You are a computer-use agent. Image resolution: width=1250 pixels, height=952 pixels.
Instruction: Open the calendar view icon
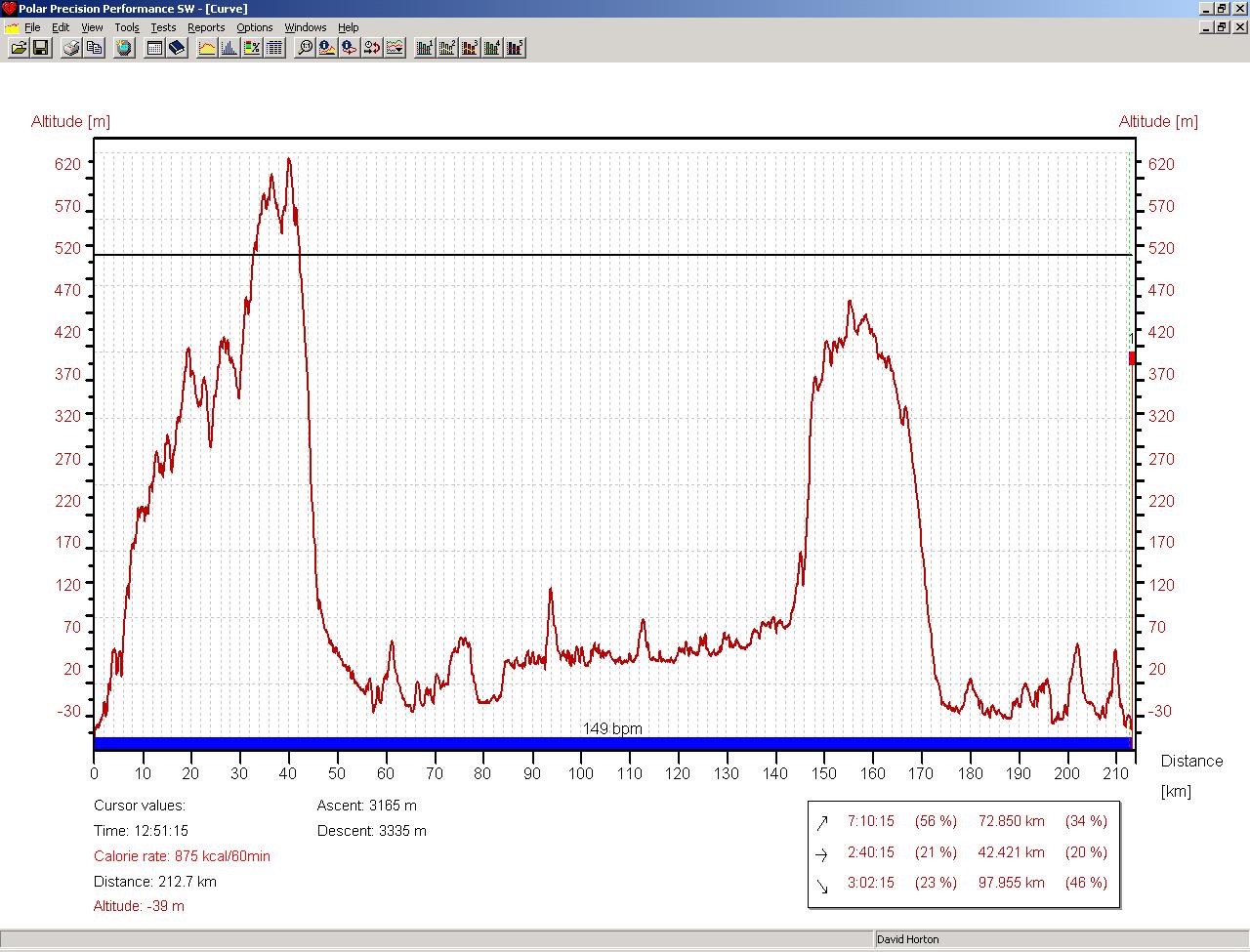(153, 47)
